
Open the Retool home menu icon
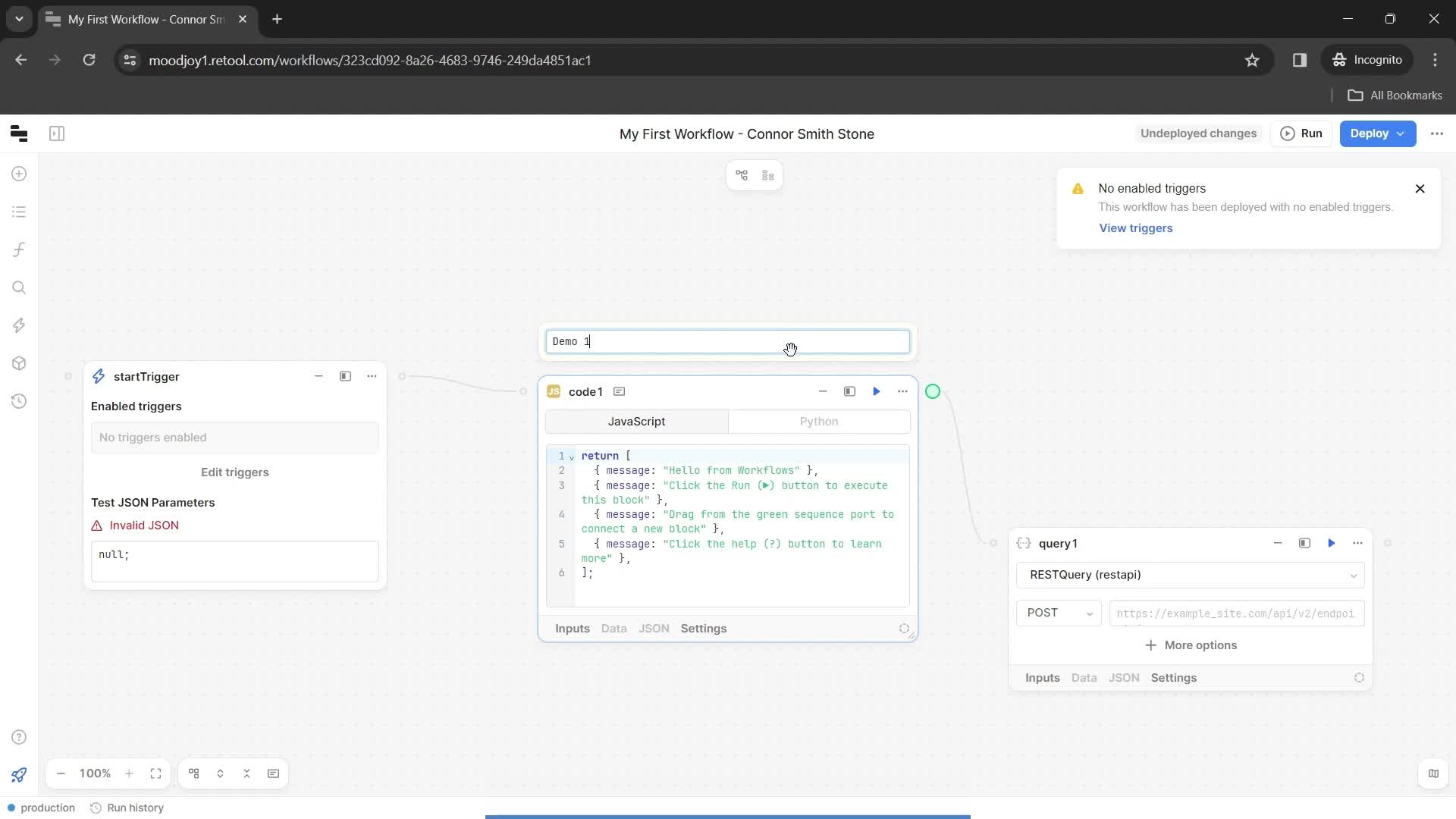pos(19,133)
